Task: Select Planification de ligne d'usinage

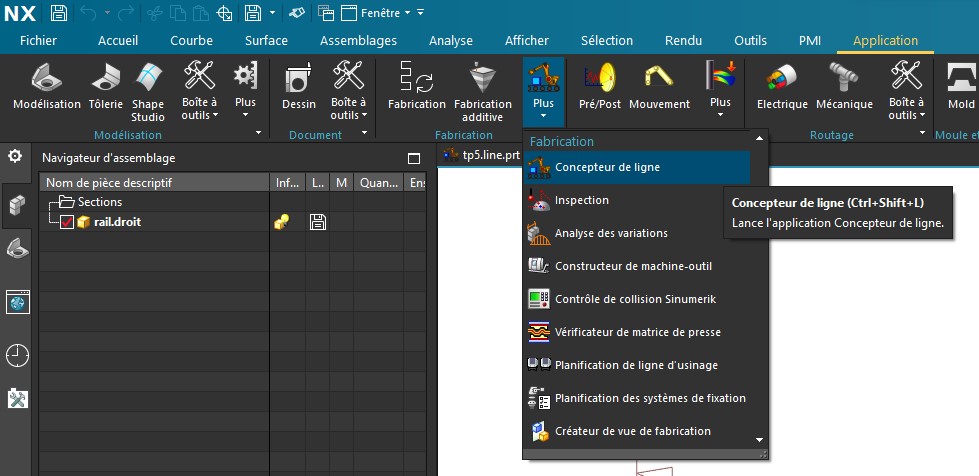Action: pyautogui.click(x=636, y=365)
